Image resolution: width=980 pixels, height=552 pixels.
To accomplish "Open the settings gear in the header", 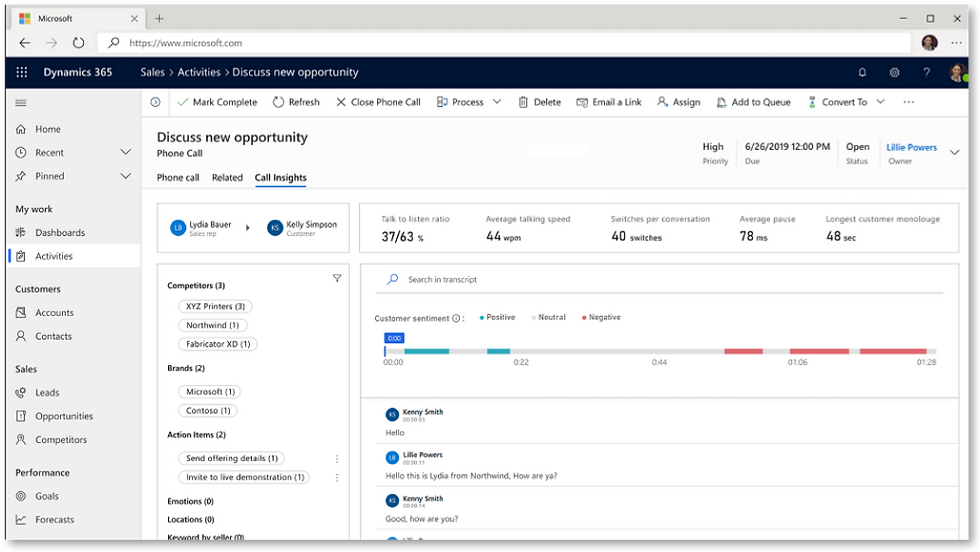I will (894, 73).
